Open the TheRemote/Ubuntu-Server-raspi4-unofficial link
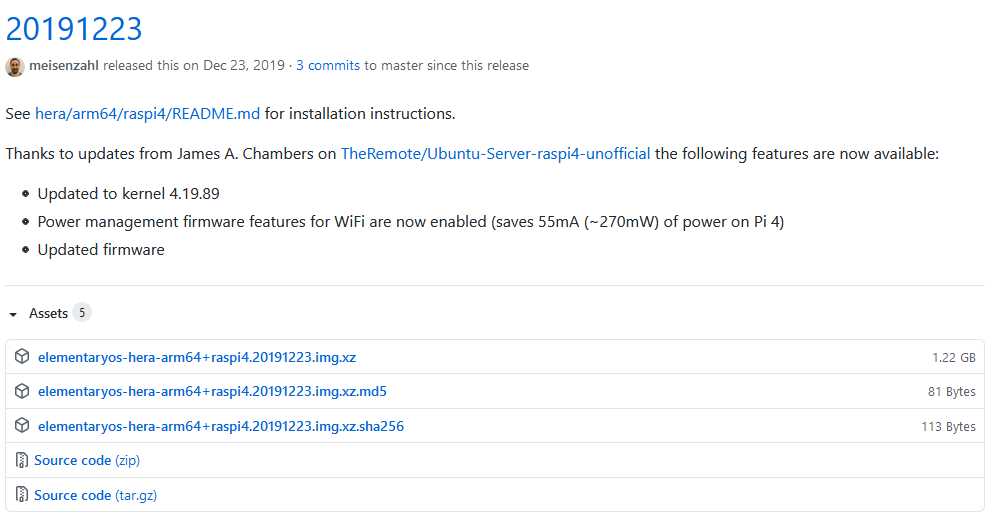This screenshot has width=998, height=524. (x=495, y=154)
